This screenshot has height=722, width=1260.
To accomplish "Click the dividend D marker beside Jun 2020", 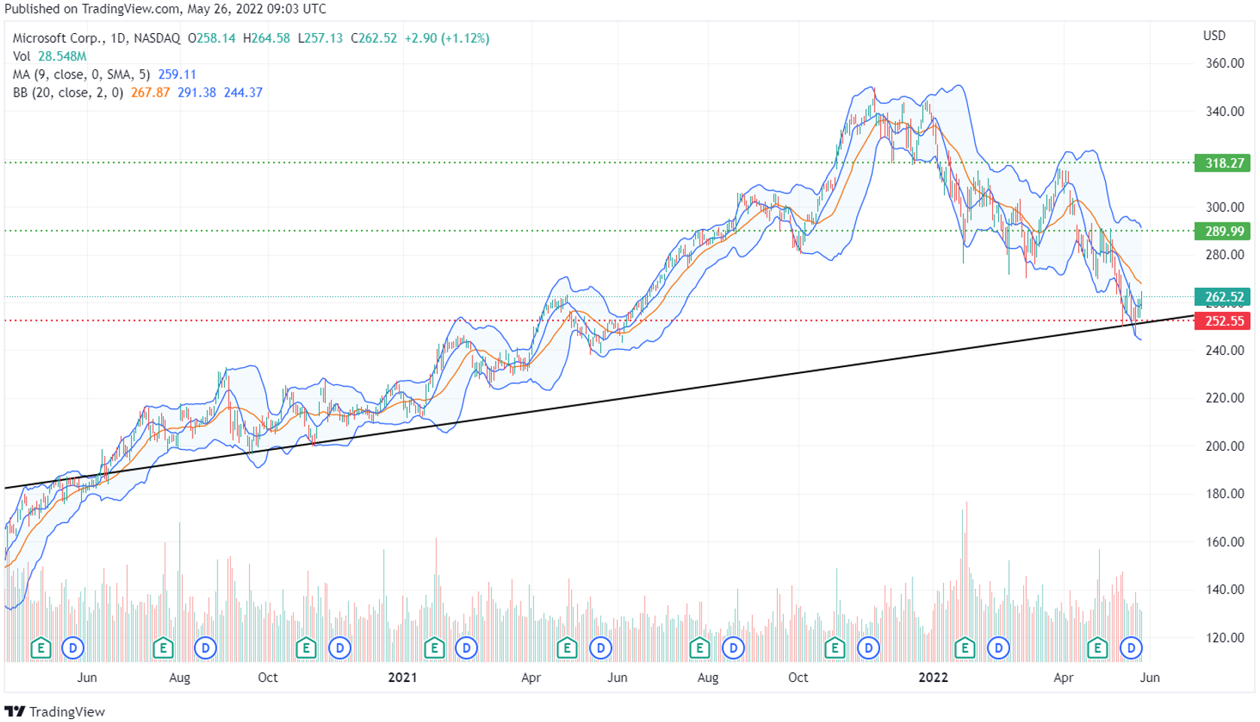I will pos(73,649).
